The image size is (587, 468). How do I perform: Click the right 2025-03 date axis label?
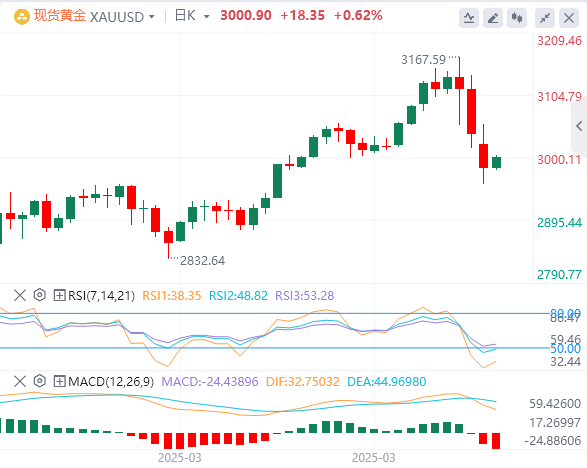click(x=373, y=458)
